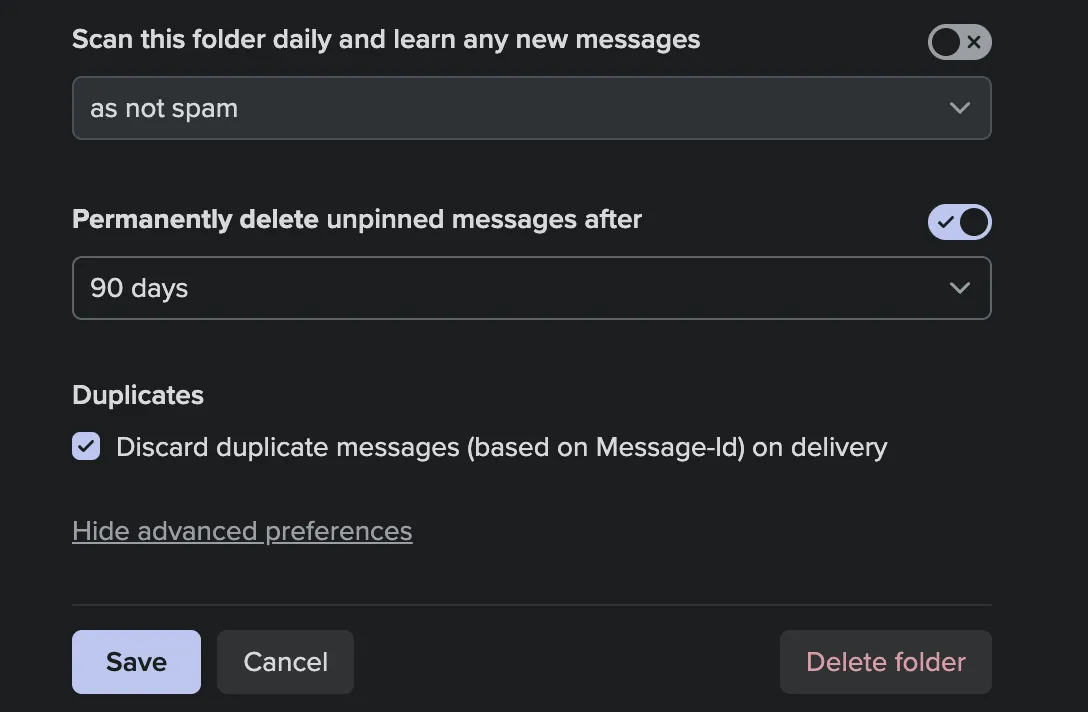The image size is (1088, 712).
Task: Click the checkmark inside the duplicates checkbox
Action: click(x=85, y=446)
